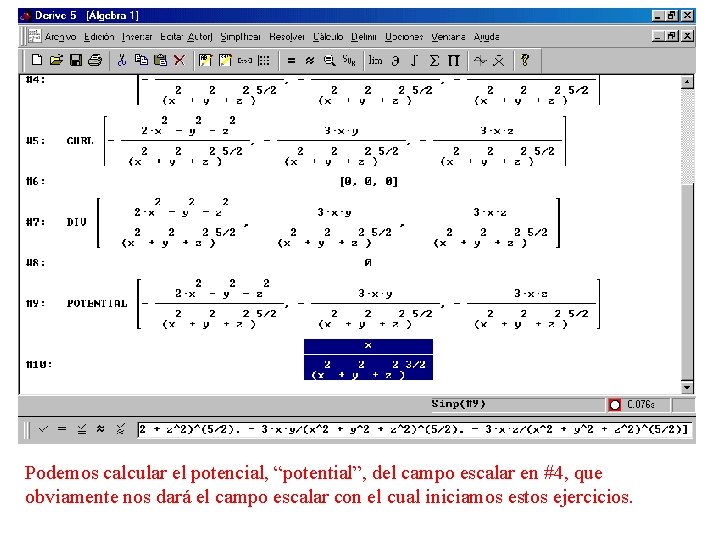Delete the expression with the red X icon

[180, 60]
